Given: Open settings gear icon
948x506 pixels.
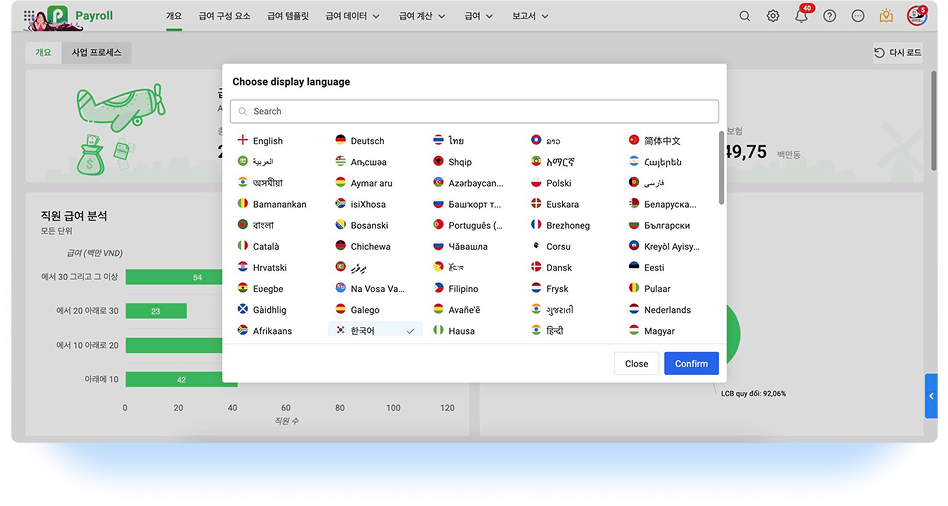Looking at the screenshot, I should 773,16.
